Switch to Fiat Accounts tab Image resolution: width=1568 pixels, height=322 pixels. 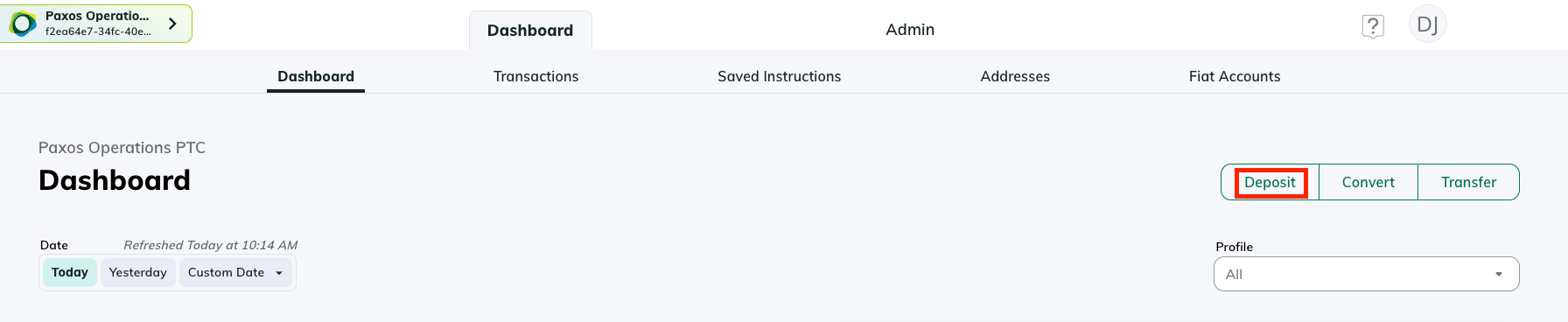click(x=1235, y=76)
